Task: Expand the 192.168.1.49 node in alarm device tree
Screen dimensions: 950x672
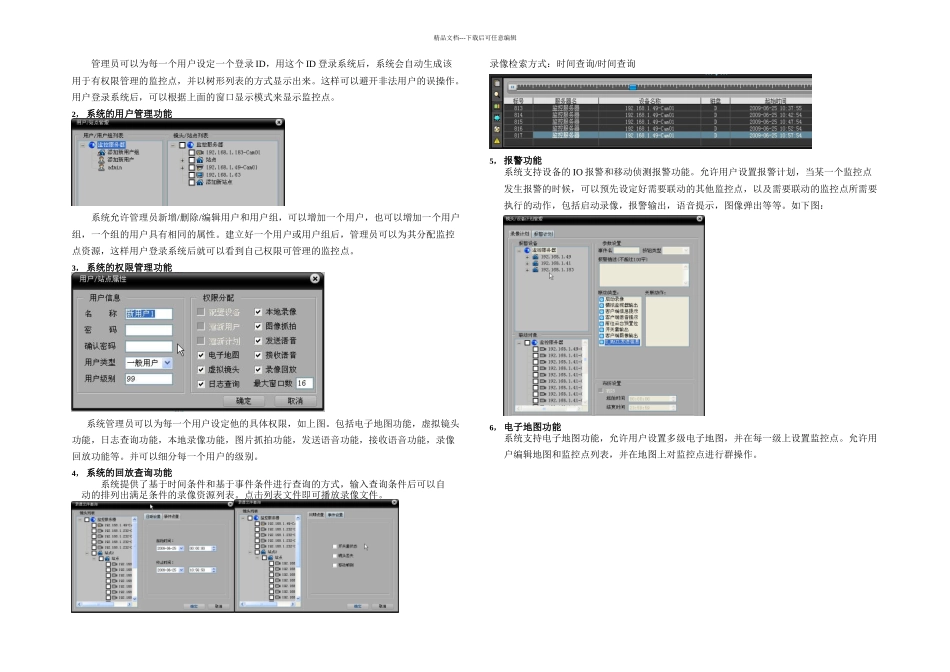Action: (528, 258)
